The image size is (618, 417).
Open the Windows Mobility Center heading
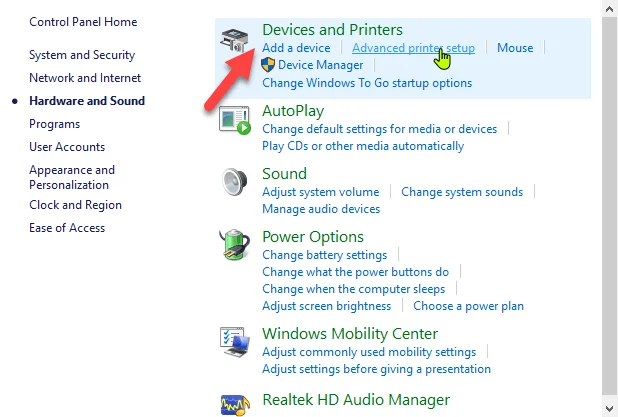350,334
